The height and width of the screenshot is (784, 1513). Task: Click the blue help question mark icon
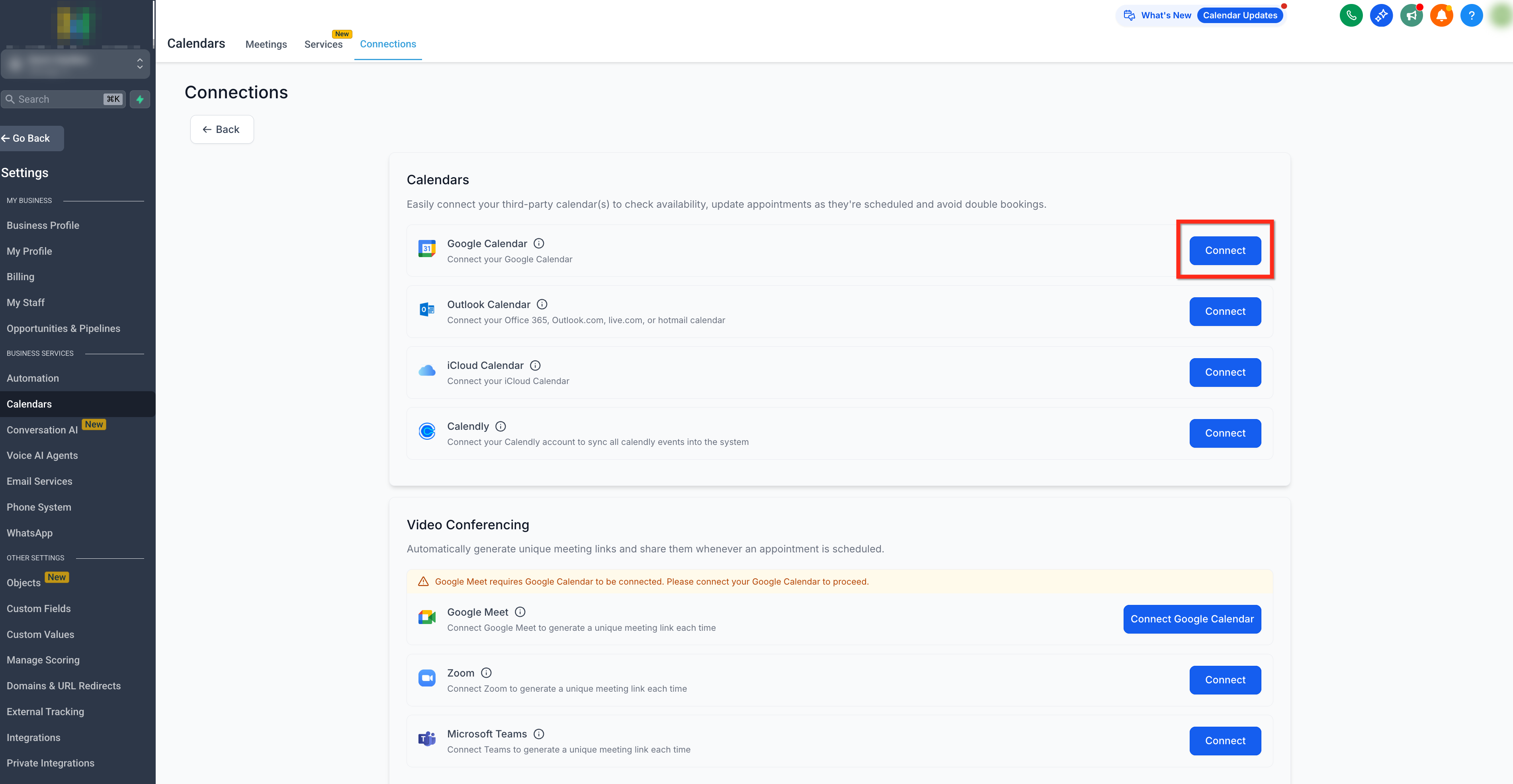(x=1471, y=16)
